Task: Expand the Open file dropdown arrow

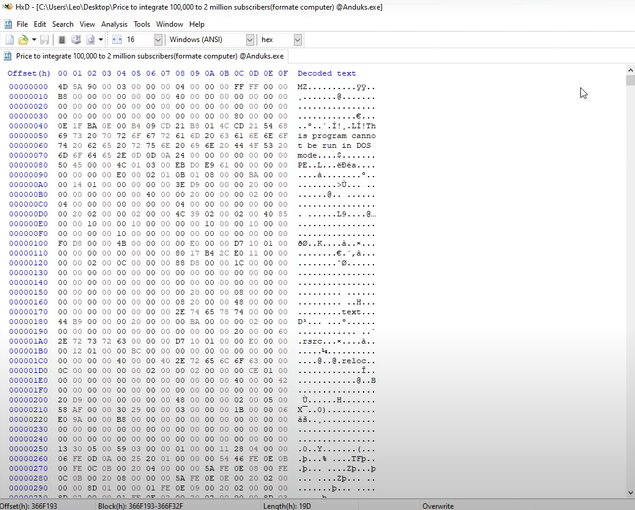Action: point(34,40)
